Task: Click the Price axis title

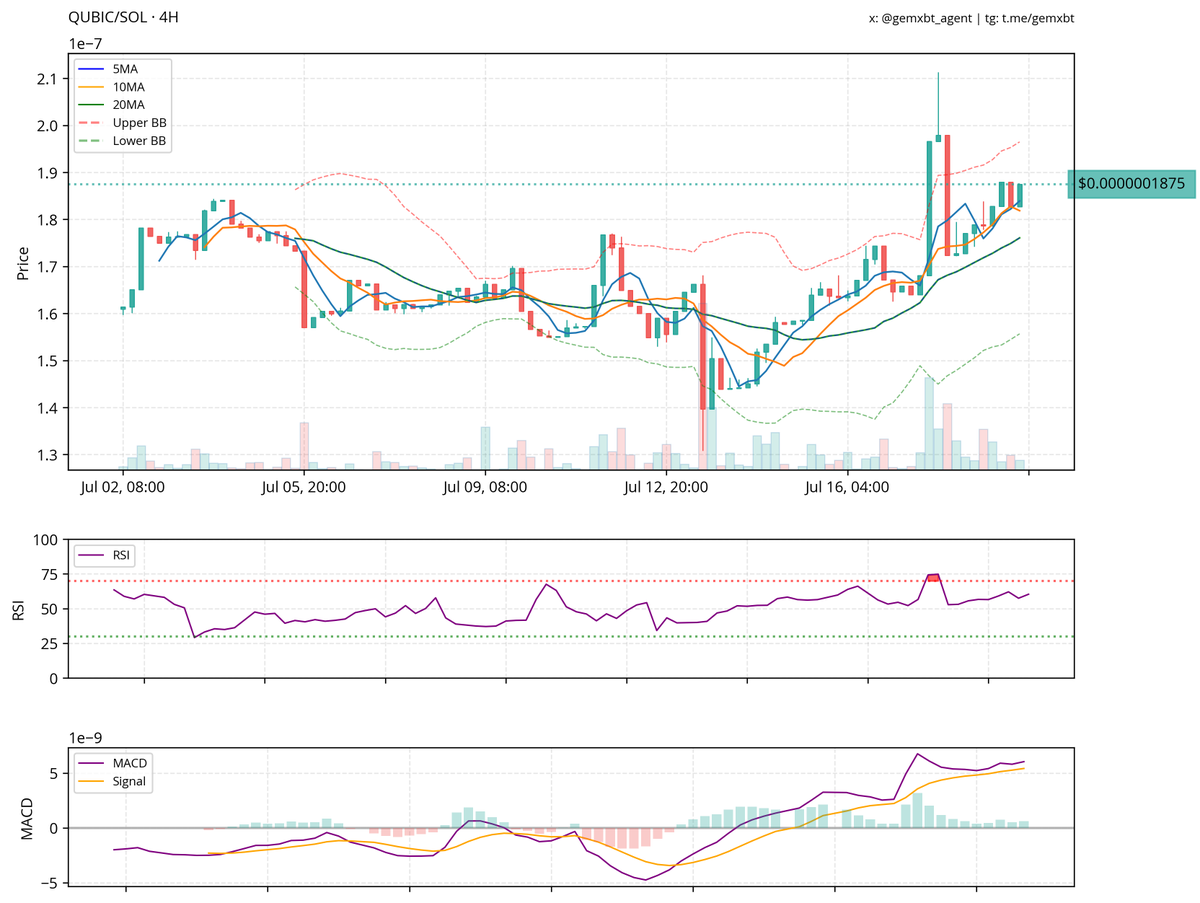Action: point(22,262)
